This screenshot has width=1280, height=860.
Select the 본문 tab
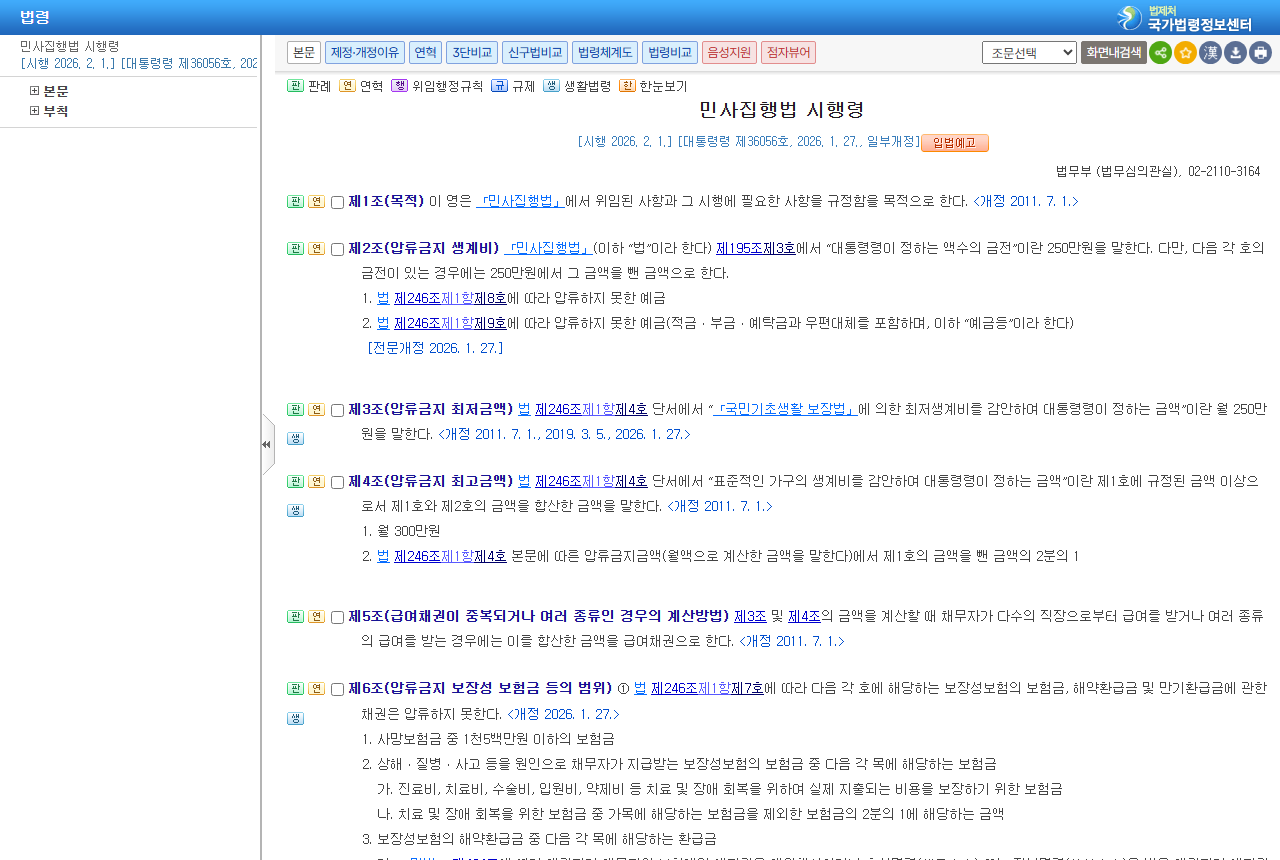tap(304, 52)
